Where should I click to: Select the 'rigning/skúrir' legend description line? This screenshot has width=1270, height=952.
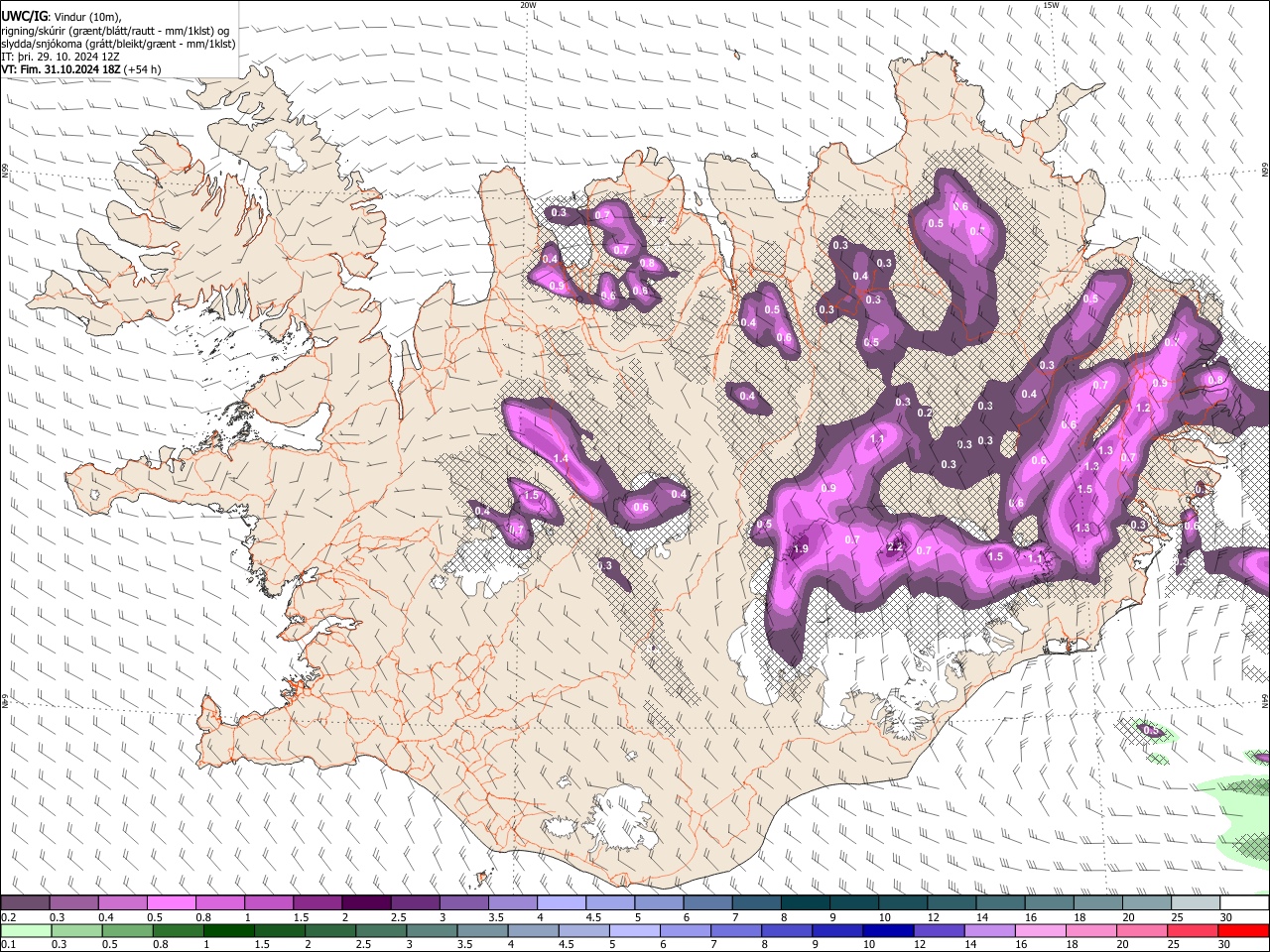coord(115,30)
